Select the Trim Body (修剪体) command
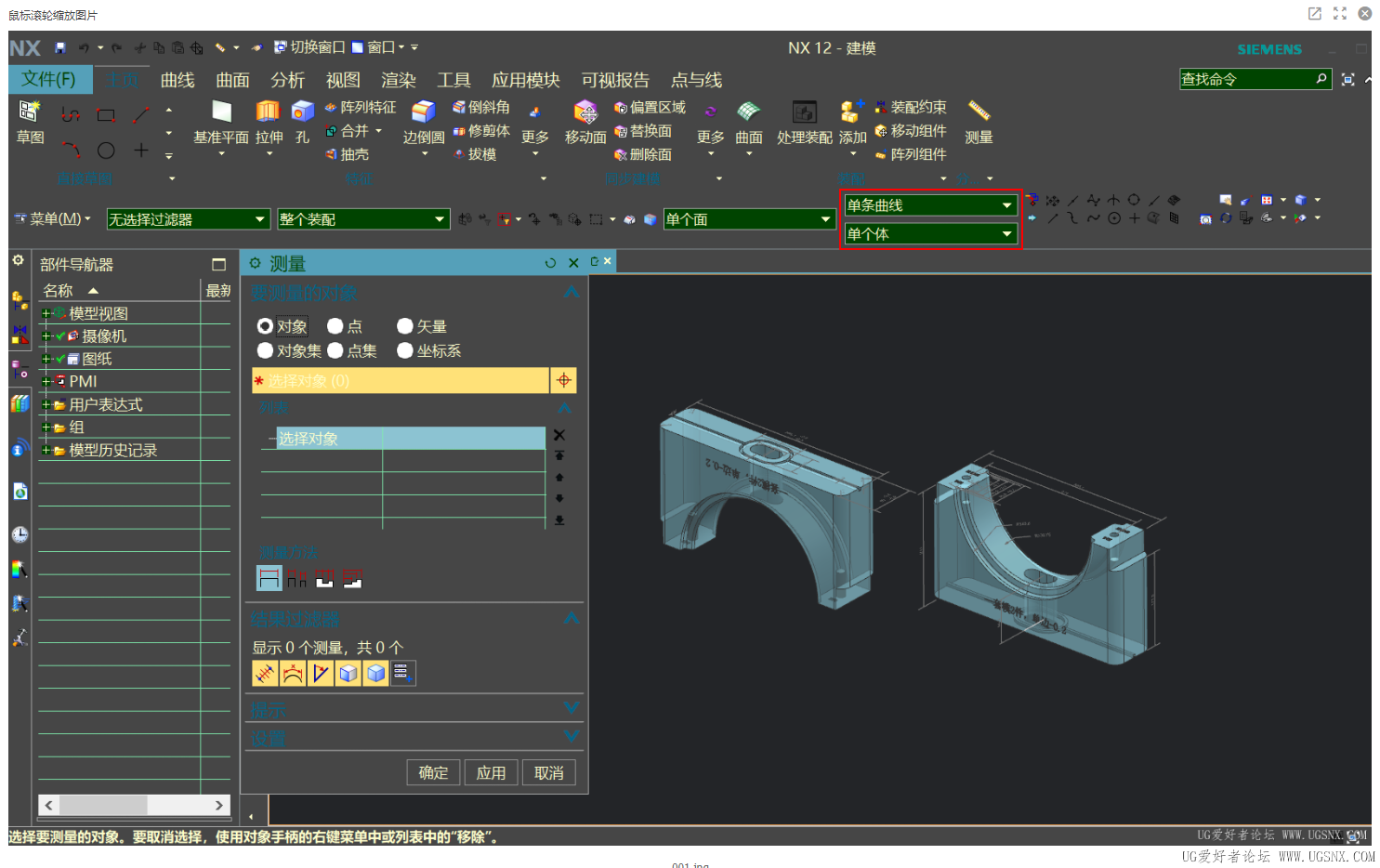 [481, 131]
